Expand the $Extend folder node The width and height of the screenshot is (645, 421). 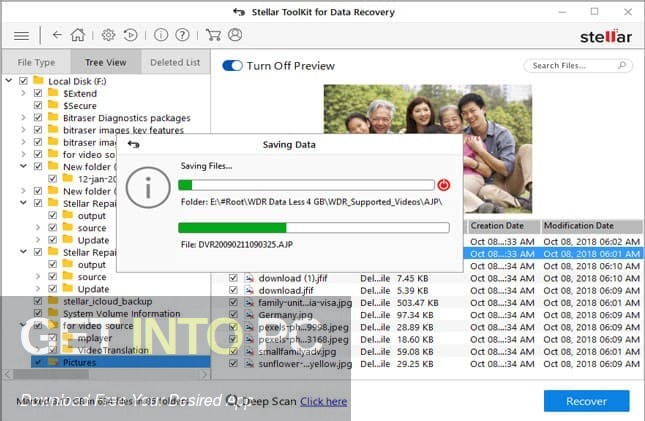tap(23, 93)
